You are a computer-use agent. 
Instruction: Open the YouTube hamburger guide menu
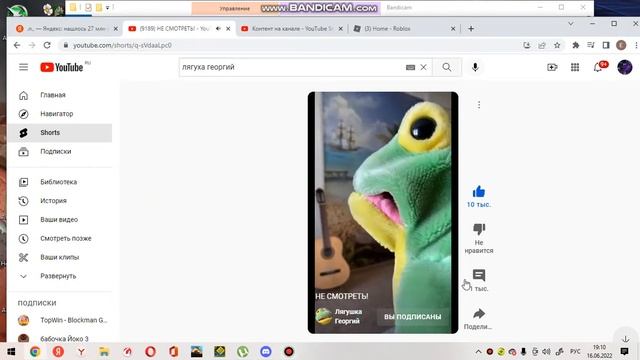pos(23,67)
